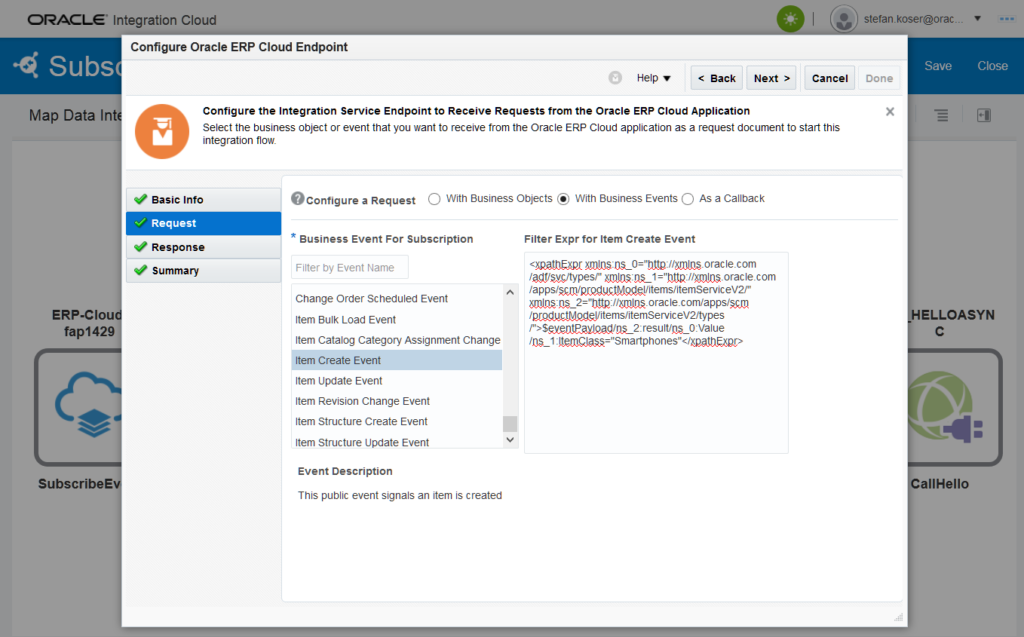Click the list view icon near Save

[941, 116]
